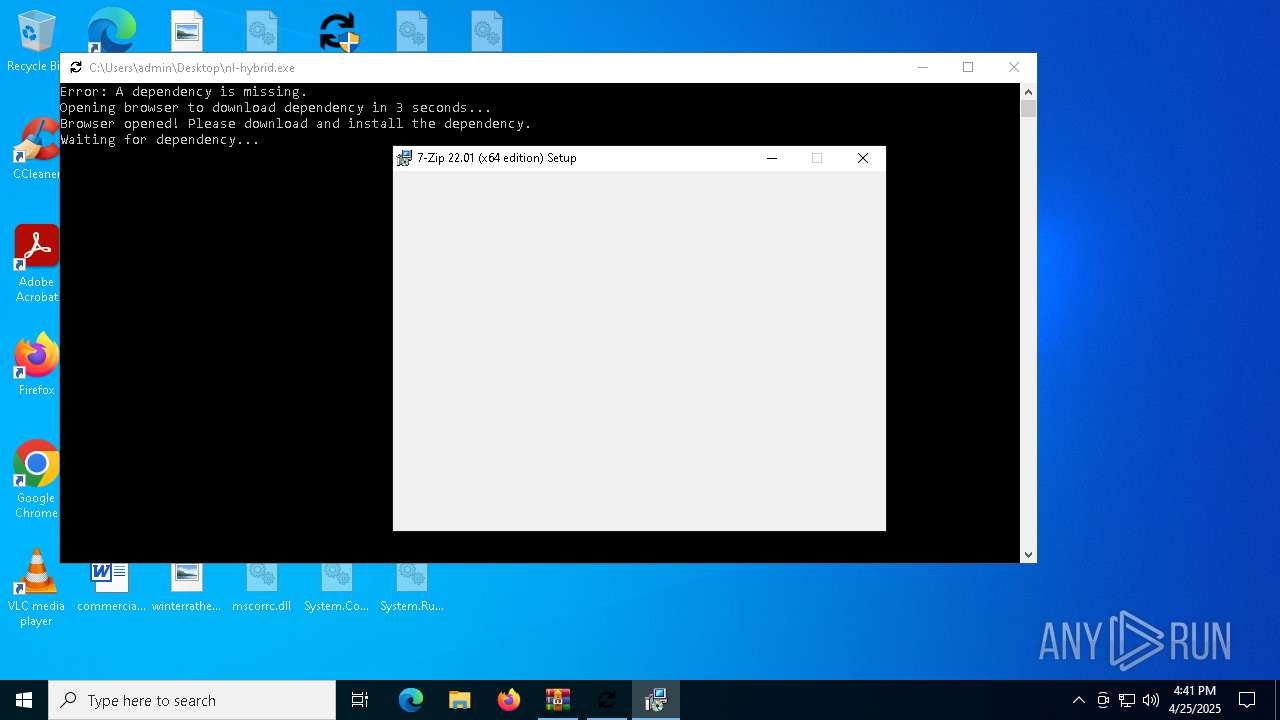Open File Explorer from the taskbar
This screenshot has width=1280, height=720.
pos(460,700)
